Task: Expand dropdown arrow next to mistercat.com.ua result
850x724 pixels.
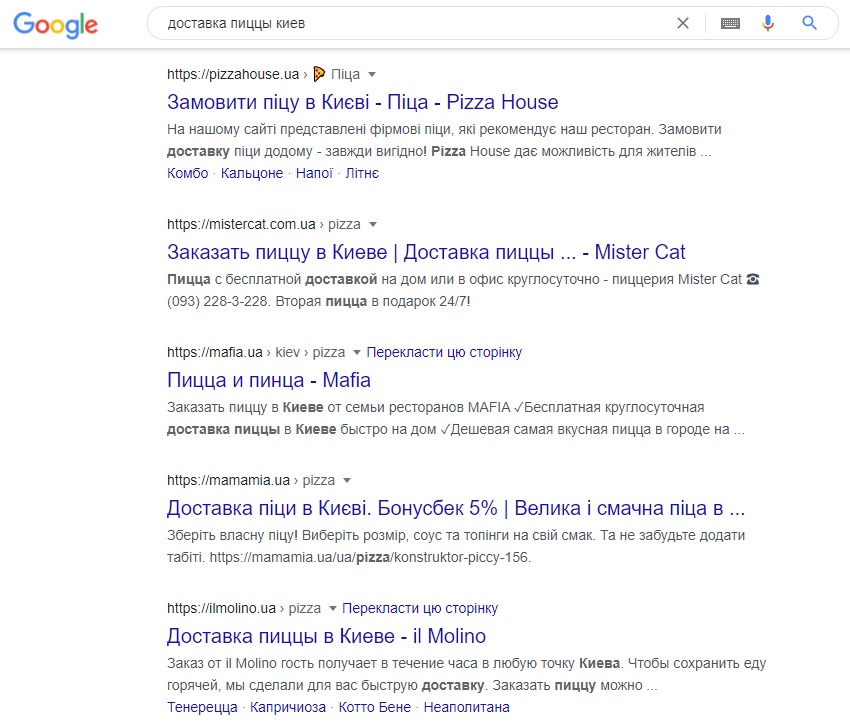Action: click(x=373, y=224)
